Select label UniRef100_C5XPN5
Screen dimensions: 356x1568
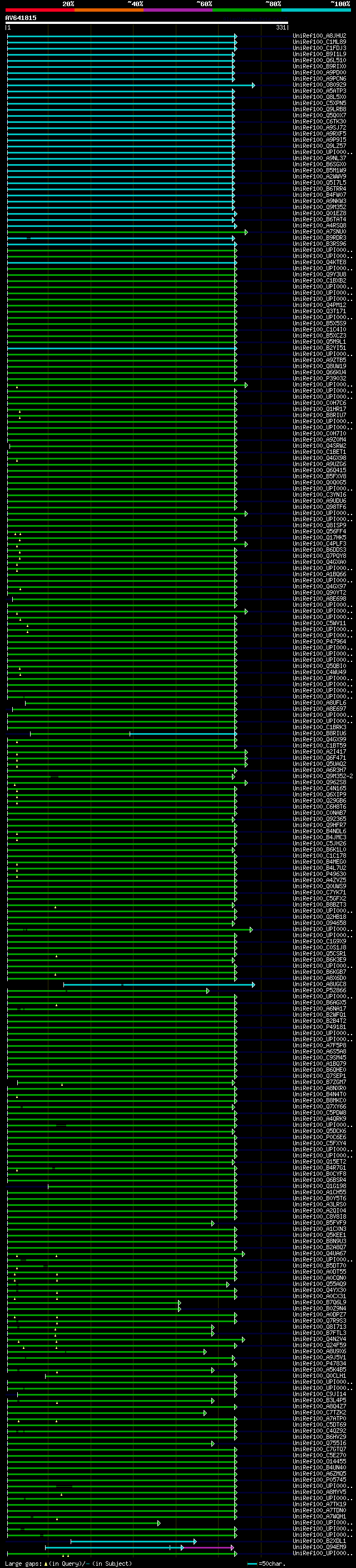319,103
